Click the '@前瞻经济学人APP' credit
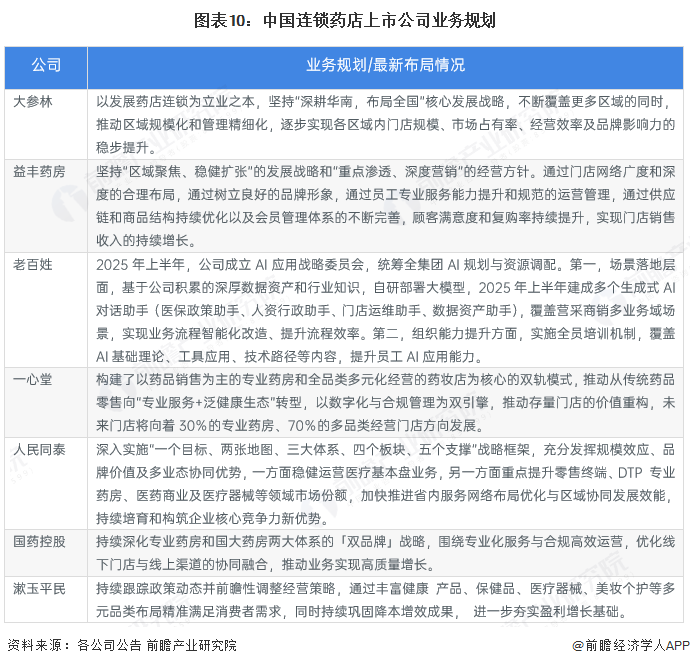690x666 pixels. [631, 645]
